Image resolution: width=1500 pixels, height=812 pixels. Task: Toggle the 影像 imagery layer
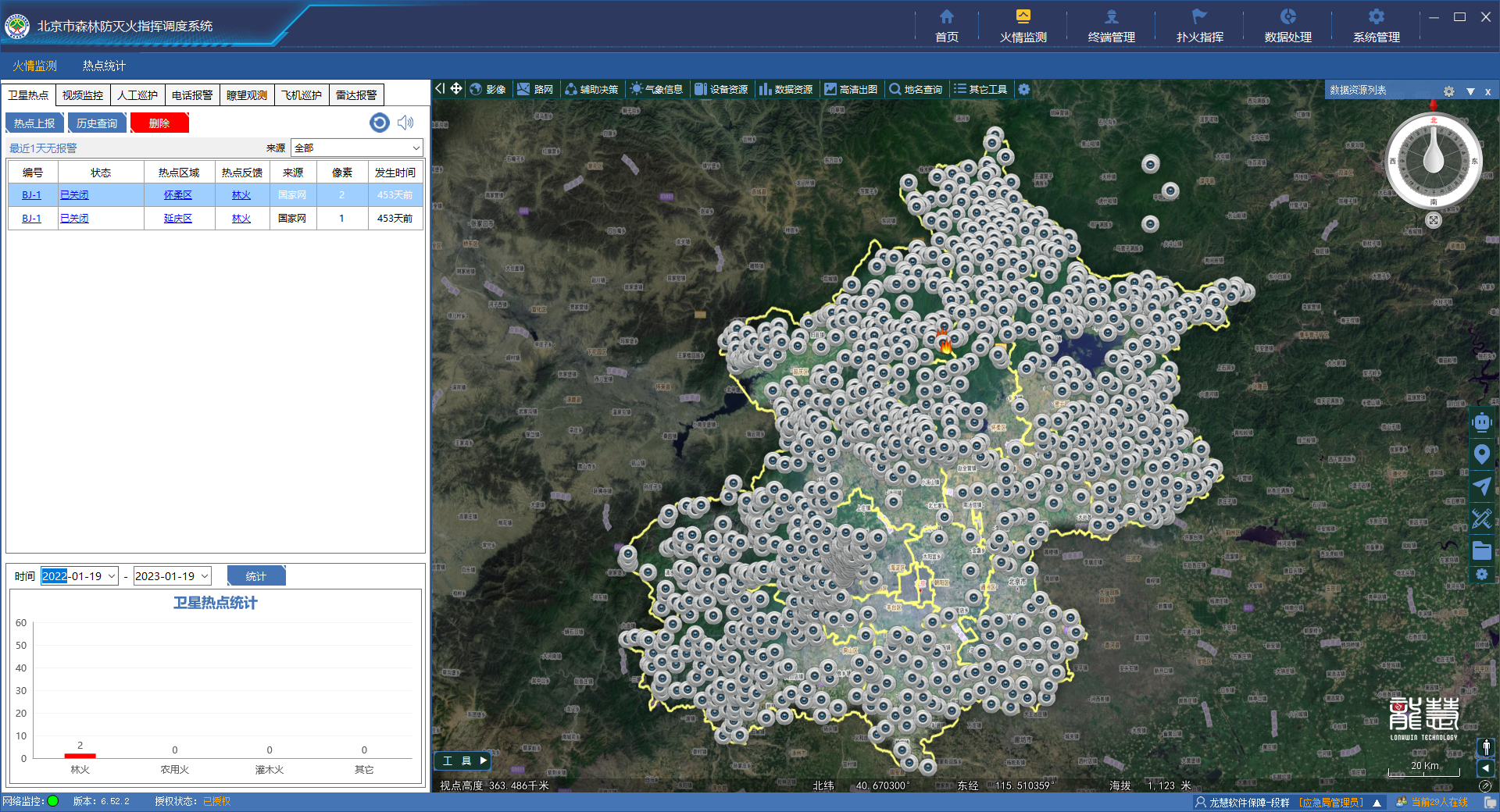pos(487,89)
